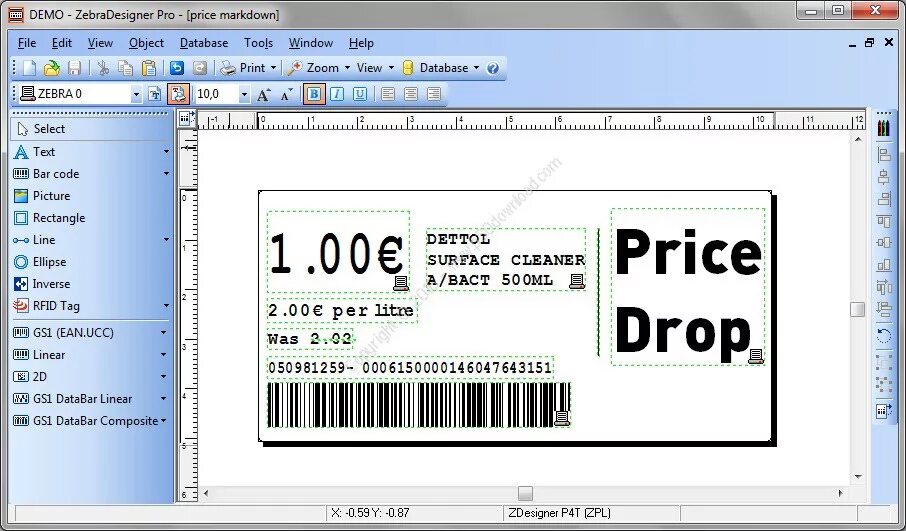
Task: Open the Tools menu
Action: pyautogui.click(x=258, y=43)
